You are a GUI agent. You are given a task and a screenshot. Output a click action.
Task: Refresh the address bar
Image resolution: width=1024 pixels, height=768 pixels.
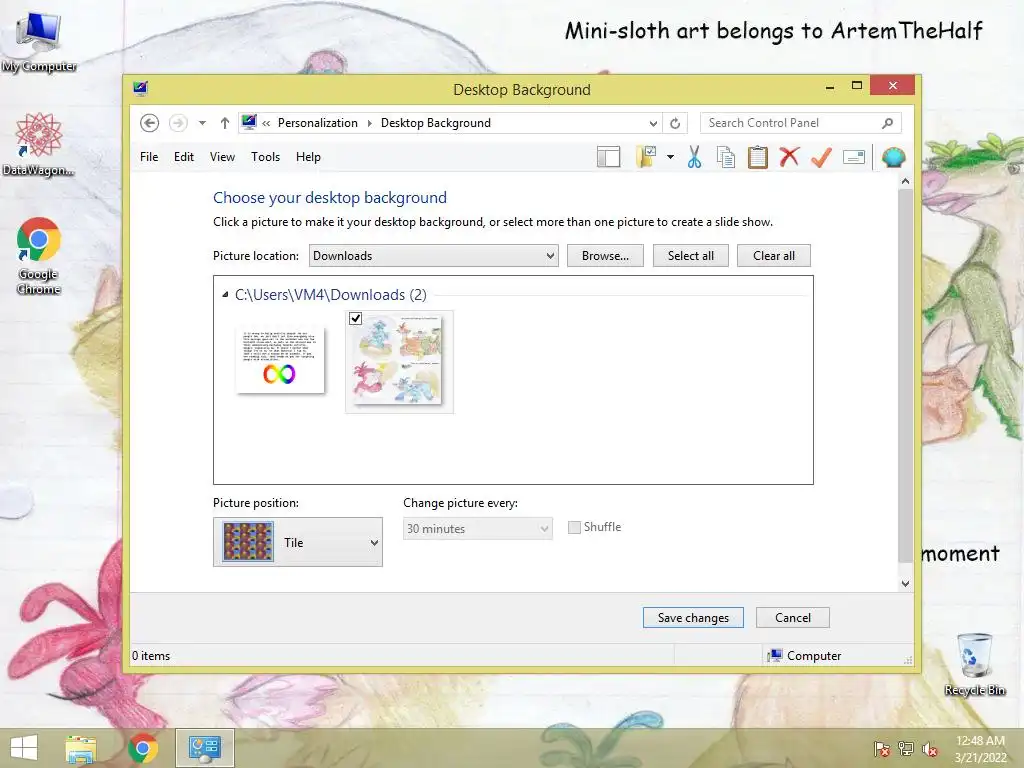pyautogui.click(x=675, y=123)
